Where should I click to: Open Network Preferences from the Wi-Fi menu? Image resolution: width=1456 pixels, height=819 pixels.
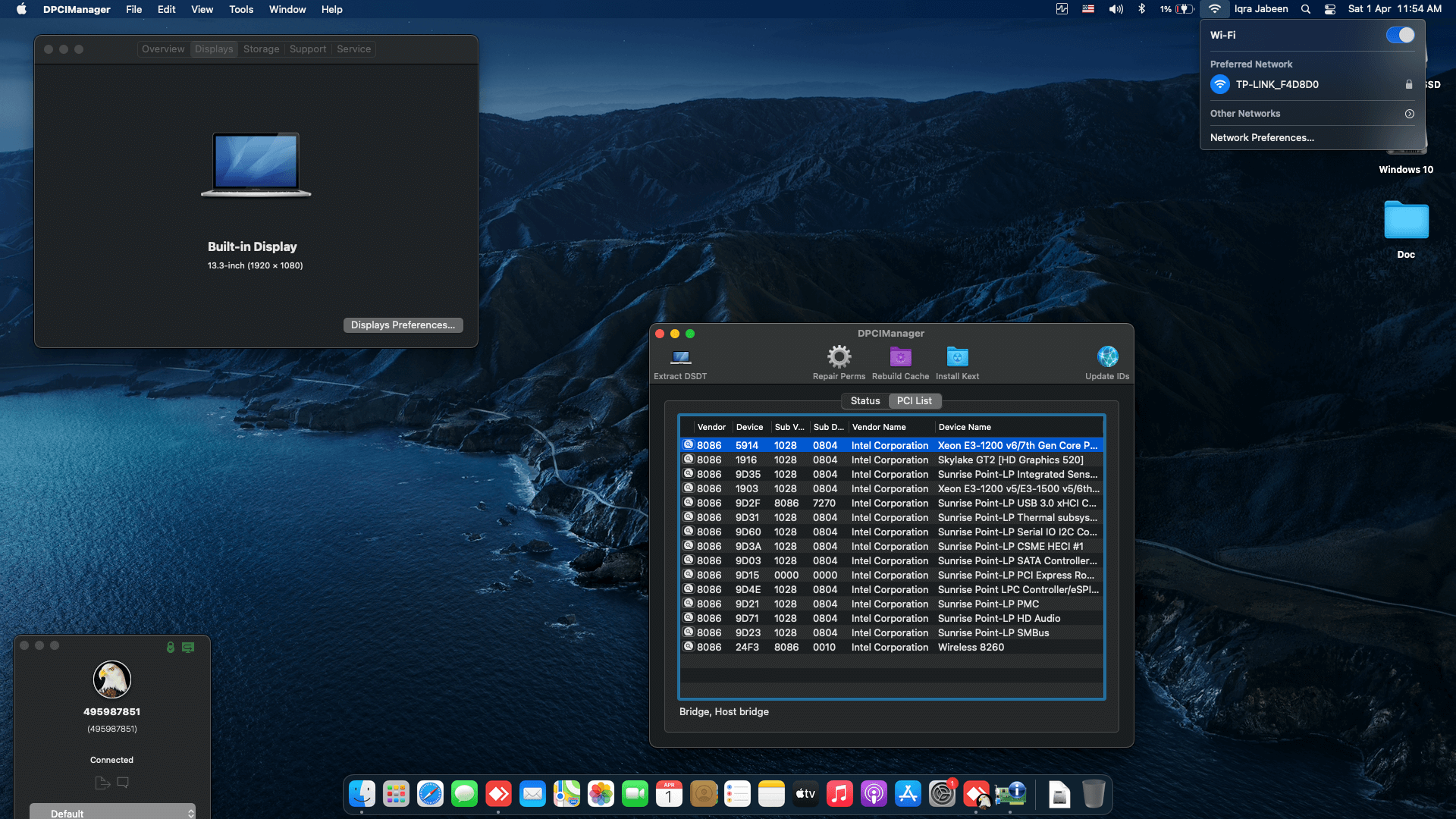pos(1262,137)
